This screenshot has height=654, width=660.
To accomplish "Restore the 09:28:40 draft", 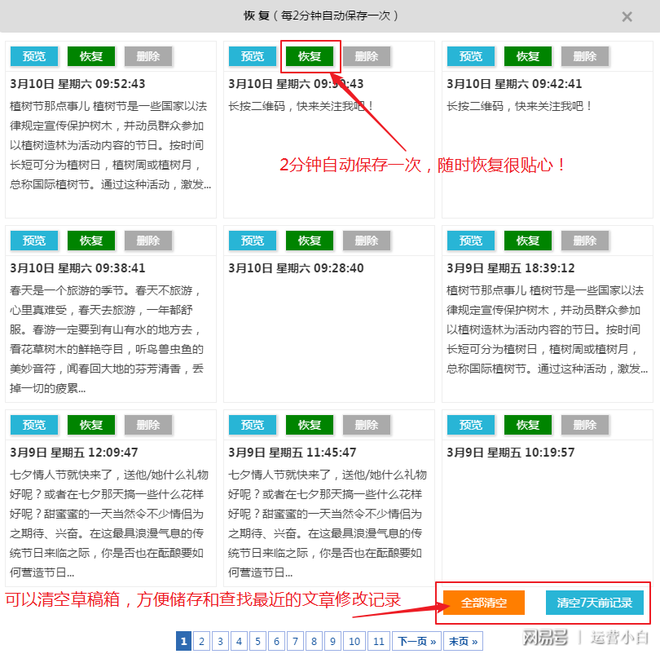I will (x=309, y=241).
